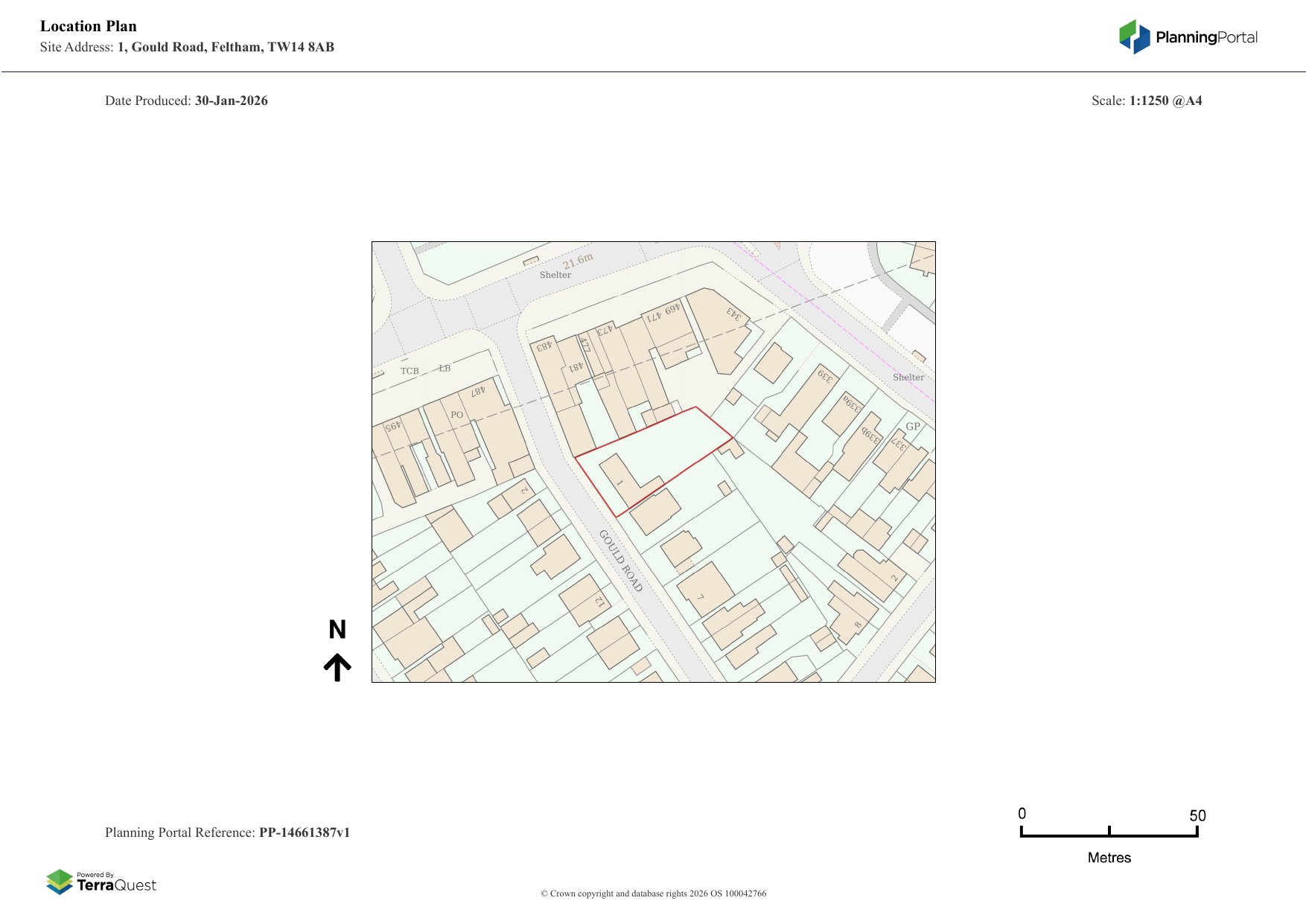Viewport: 1306px width, 924px height.
Task: Select building 487 near the PO
Action: click(x=478, y=390)
